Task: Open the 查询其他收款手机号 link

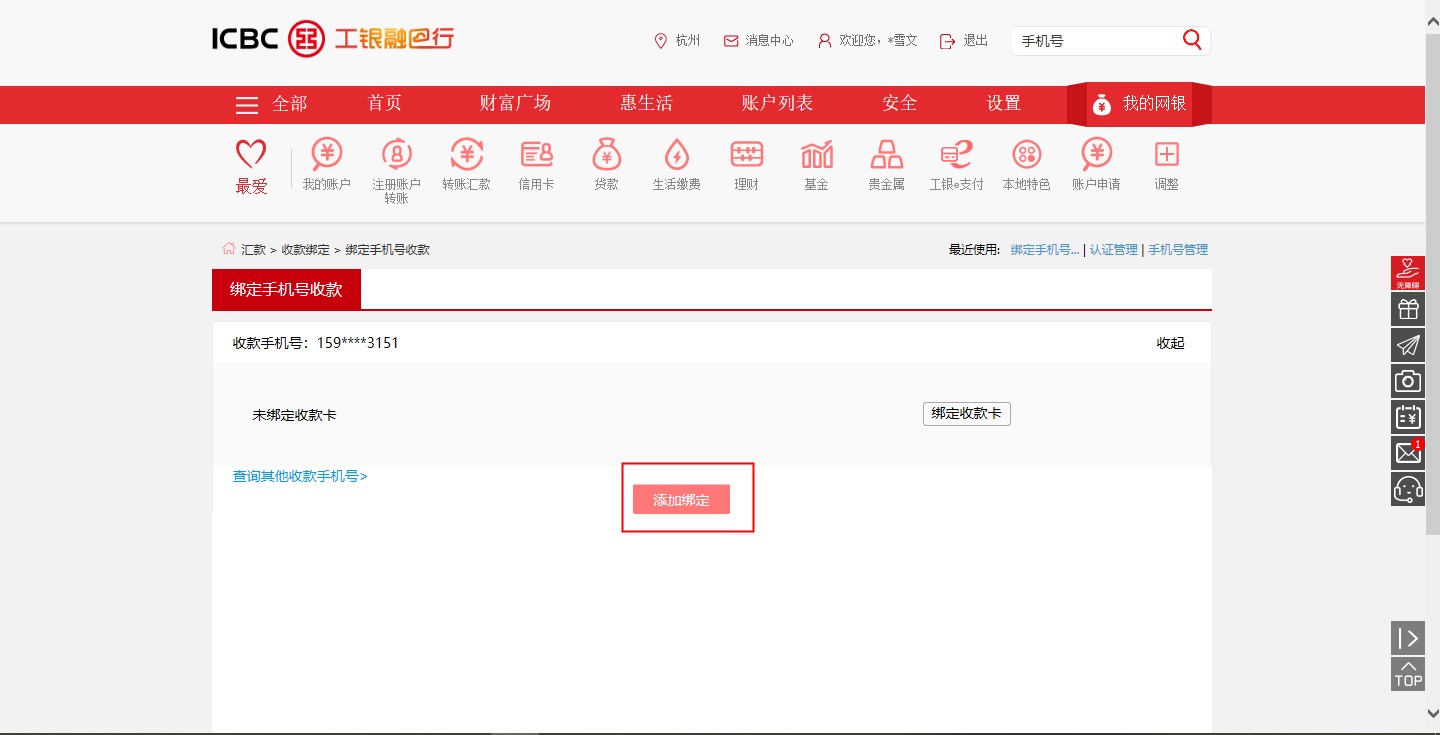Action: pyautogui.click(x=297, y=475)
